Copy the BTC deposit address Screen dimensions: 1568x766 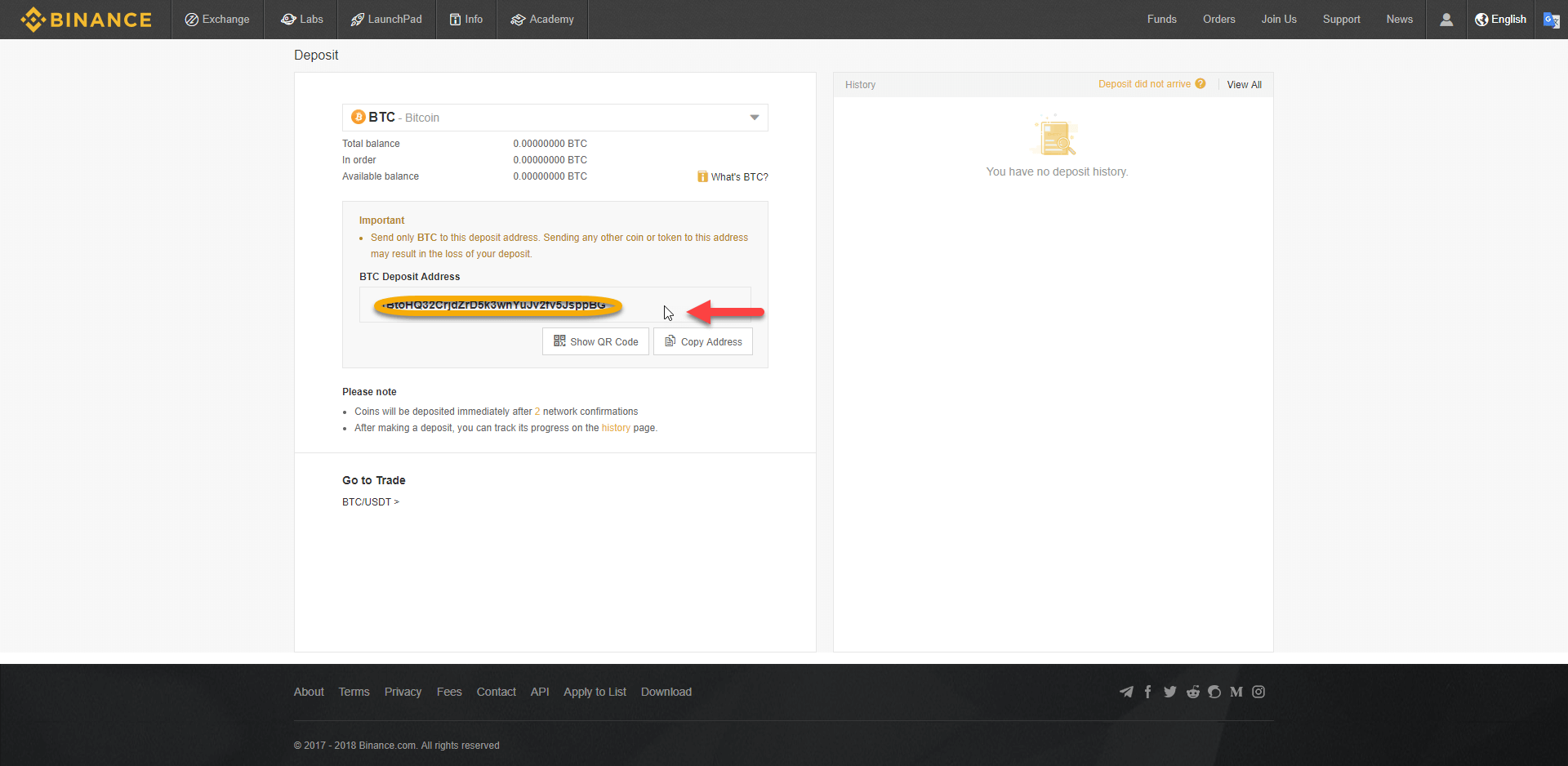tap(703, 341)
